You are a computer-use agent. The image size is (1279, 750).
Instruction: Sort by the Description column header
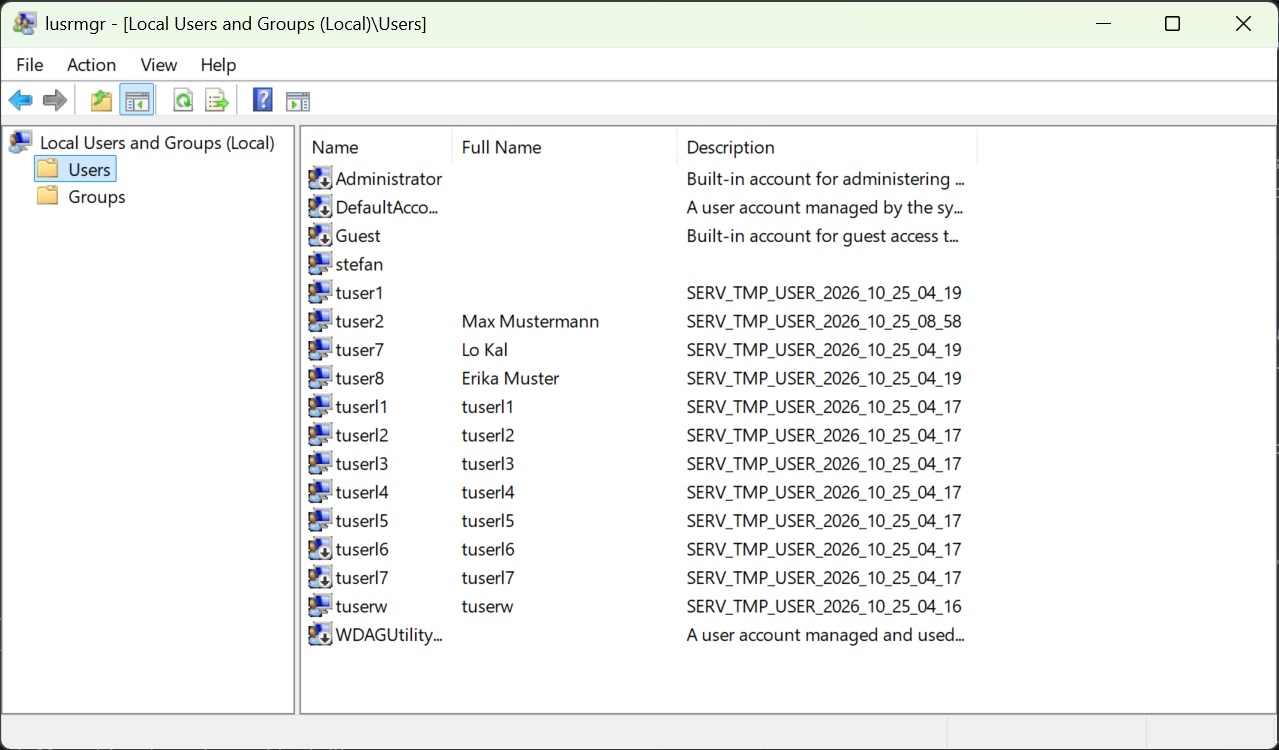(x=827, y=147)
